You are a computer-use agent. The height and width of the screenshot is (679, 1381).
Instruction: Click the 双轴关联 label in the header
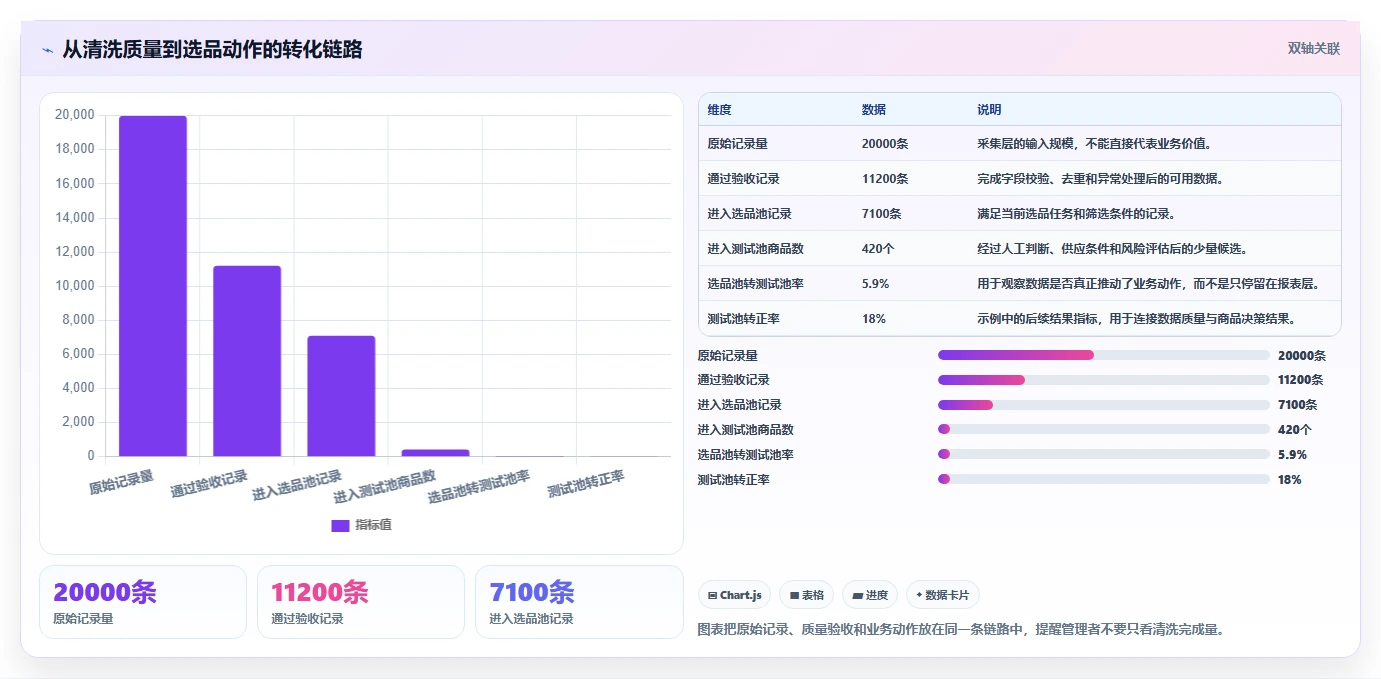click(1313, 48)
